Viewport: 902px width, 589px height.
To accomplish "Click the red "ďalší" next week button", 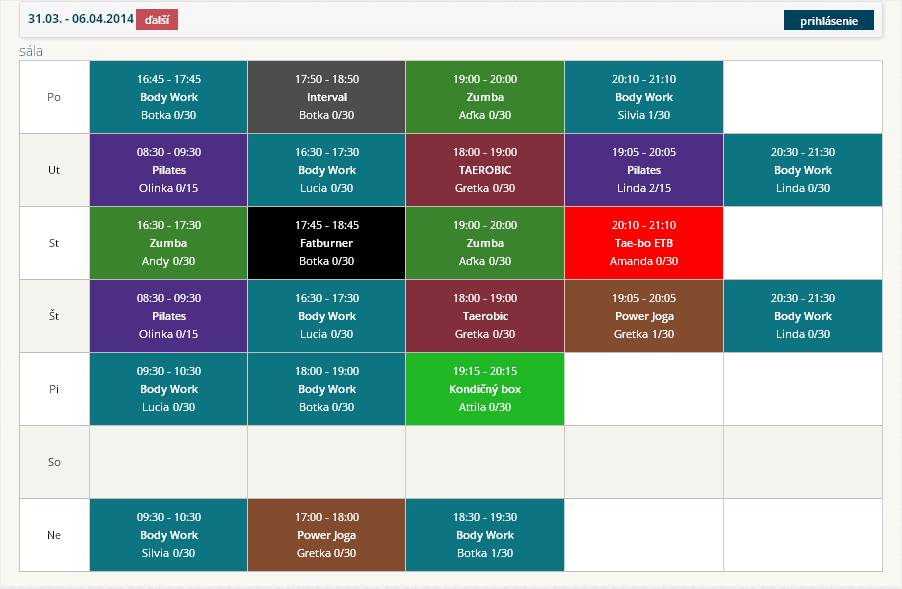I will pyautogui.click(x=156, y=19).
